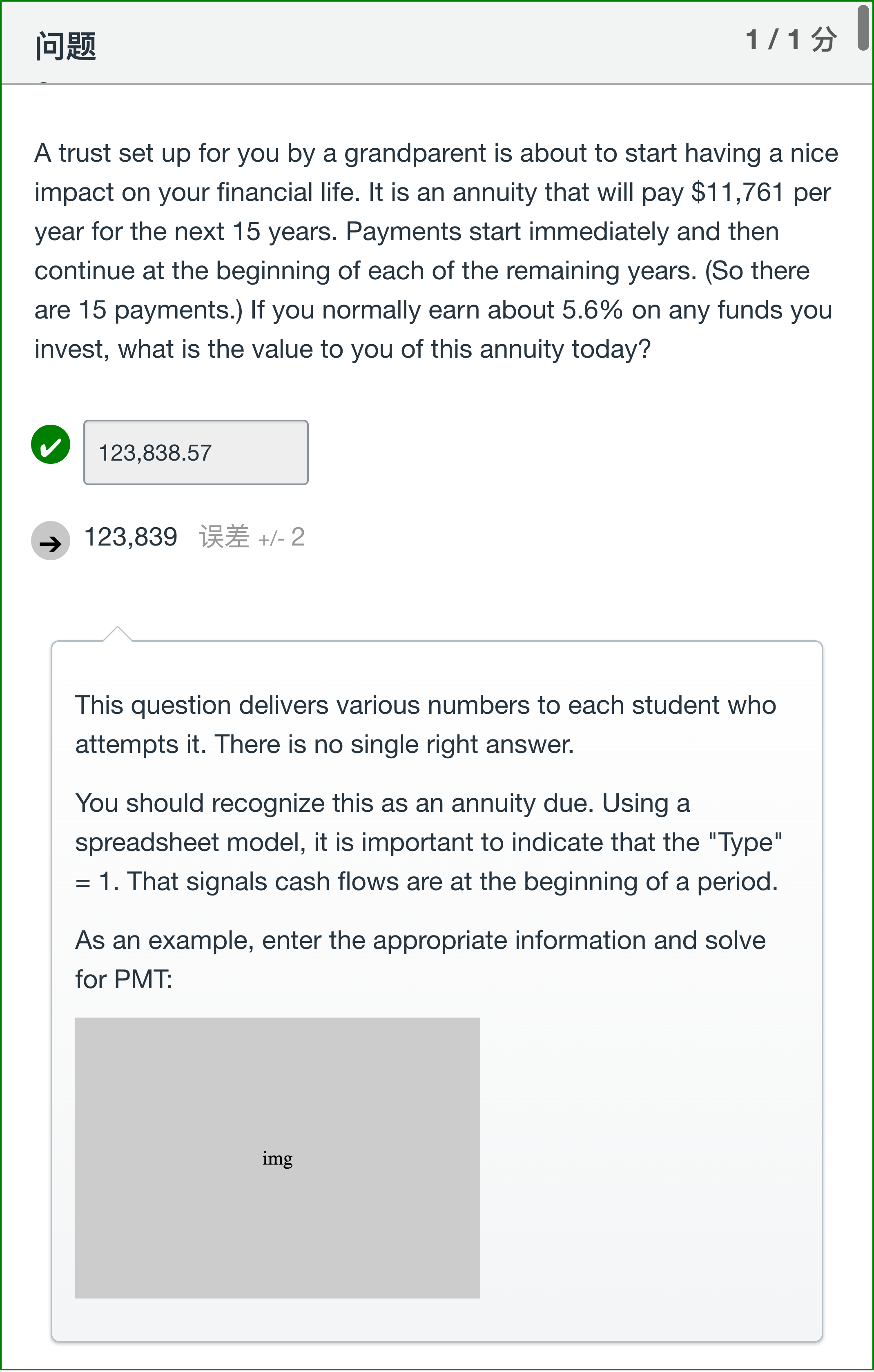Click the gray img placeholder in feedback
Viewport: 874px width, 1372px height.
(x=277, y=1158)
